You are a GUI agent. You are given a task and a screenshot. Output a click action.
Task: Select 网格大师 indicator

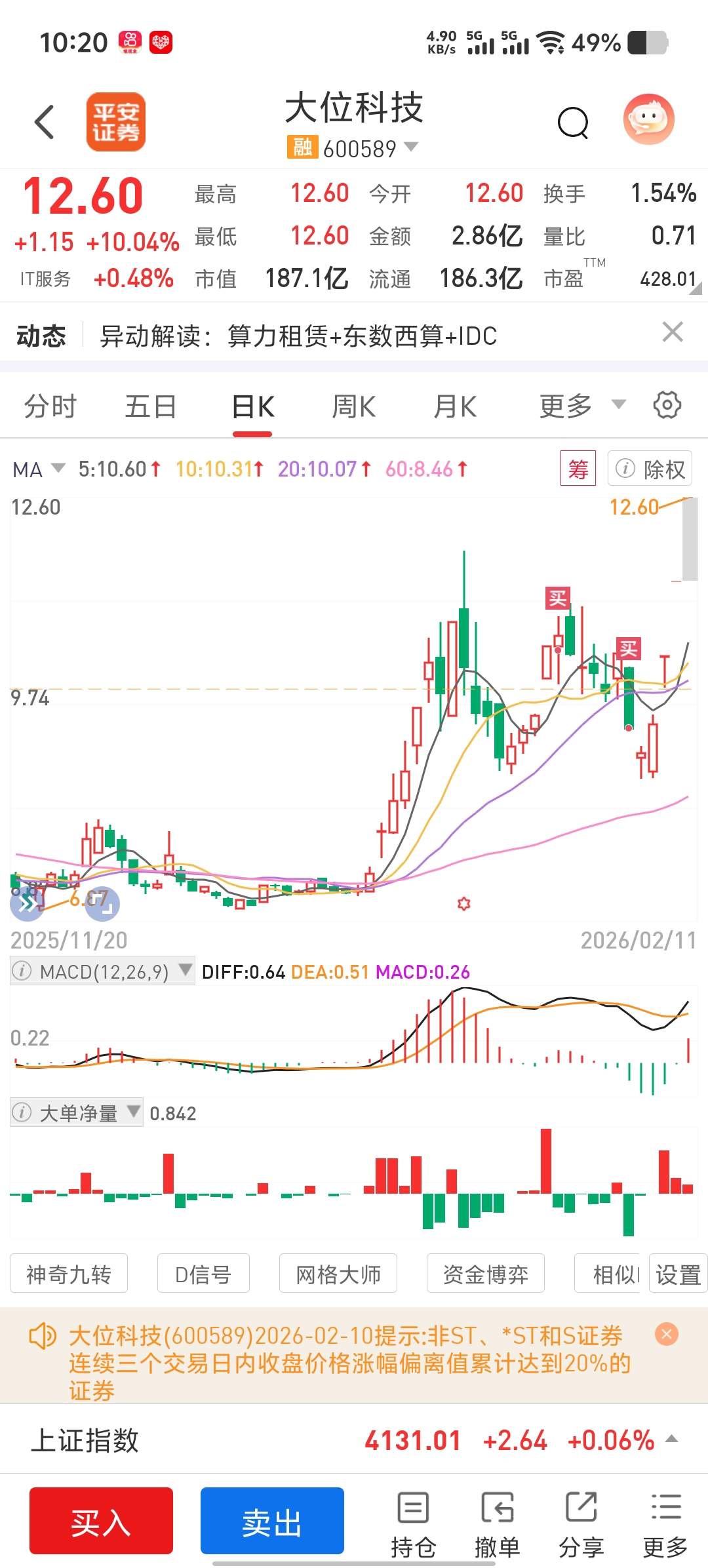[x=338, y=1274]
